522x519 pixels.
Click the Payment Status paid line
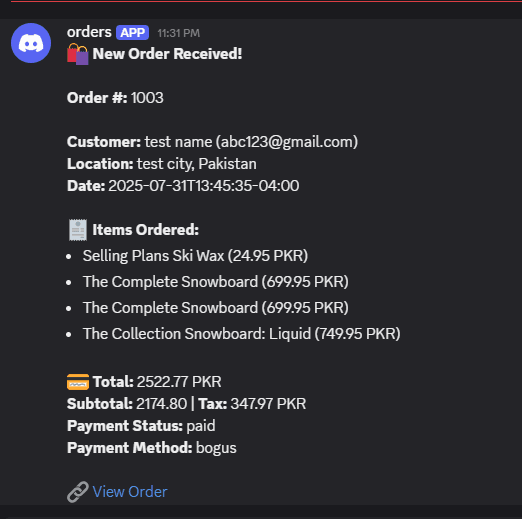pos(141,426)
